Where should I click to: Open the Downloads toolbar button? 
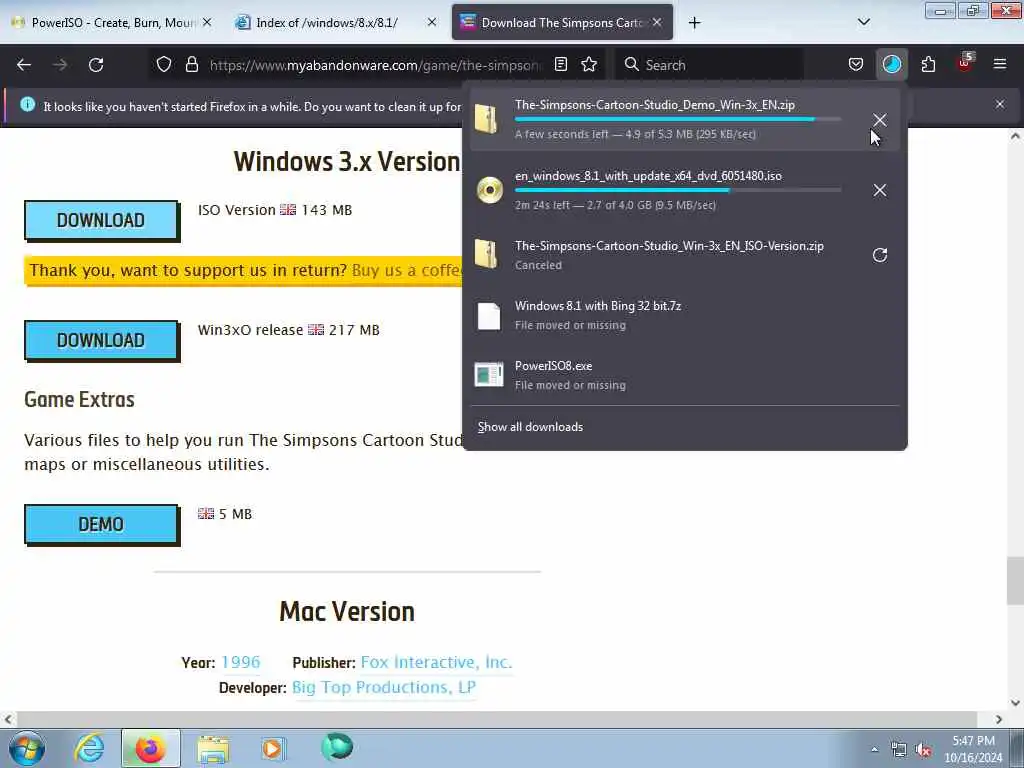pos(891,65)
